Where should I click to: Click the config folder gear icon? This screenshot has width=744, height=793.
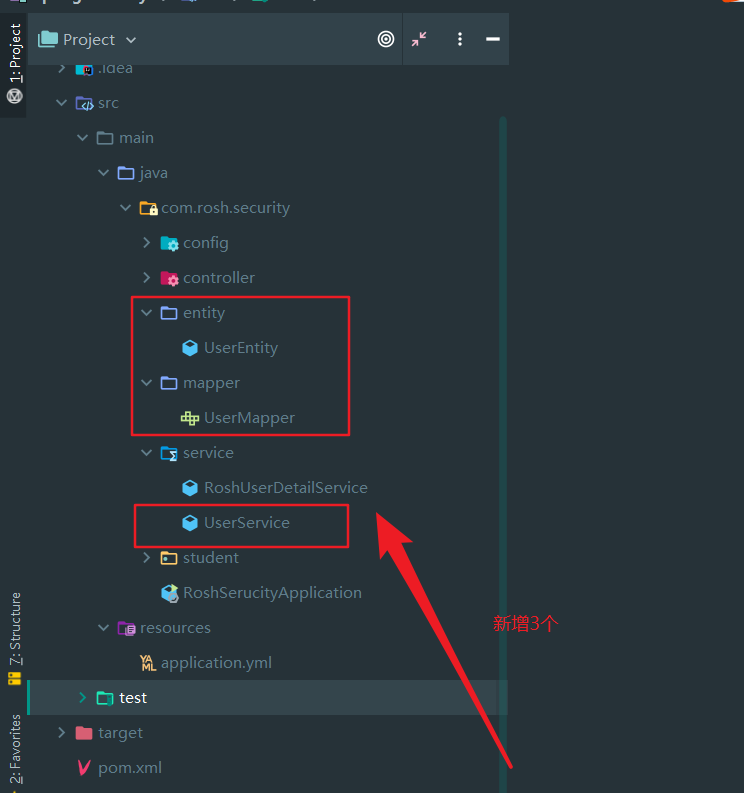[169, 243]
